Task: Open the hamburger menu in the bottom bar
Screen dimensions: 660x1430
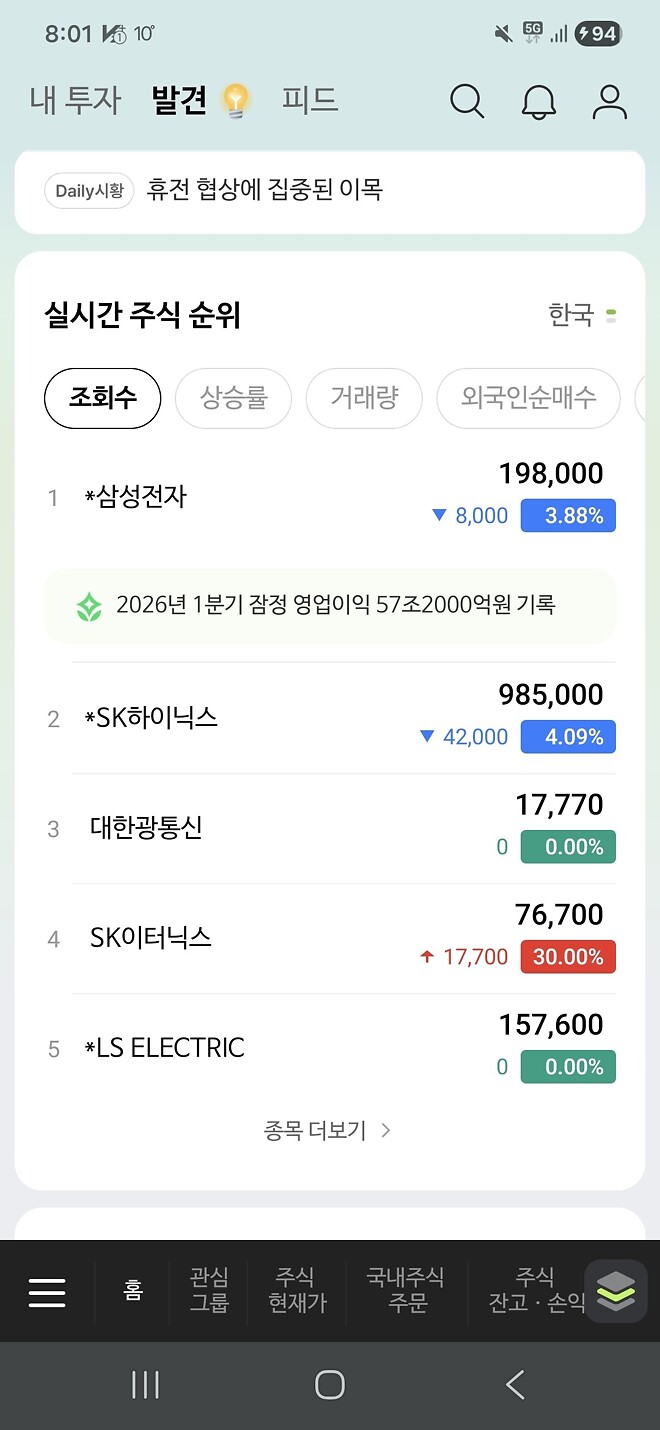Action: [x=47, y=1291]
